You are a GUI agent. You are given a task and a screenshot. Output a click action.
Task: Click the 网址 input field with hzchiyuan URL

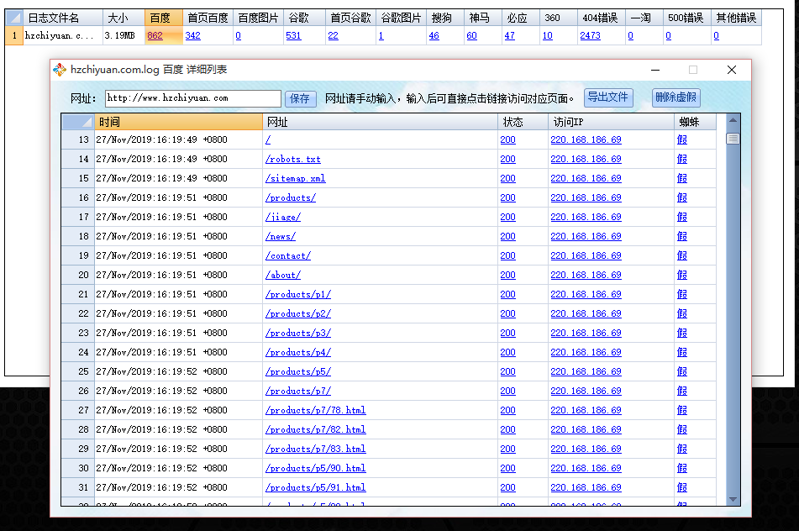[193, 98]
